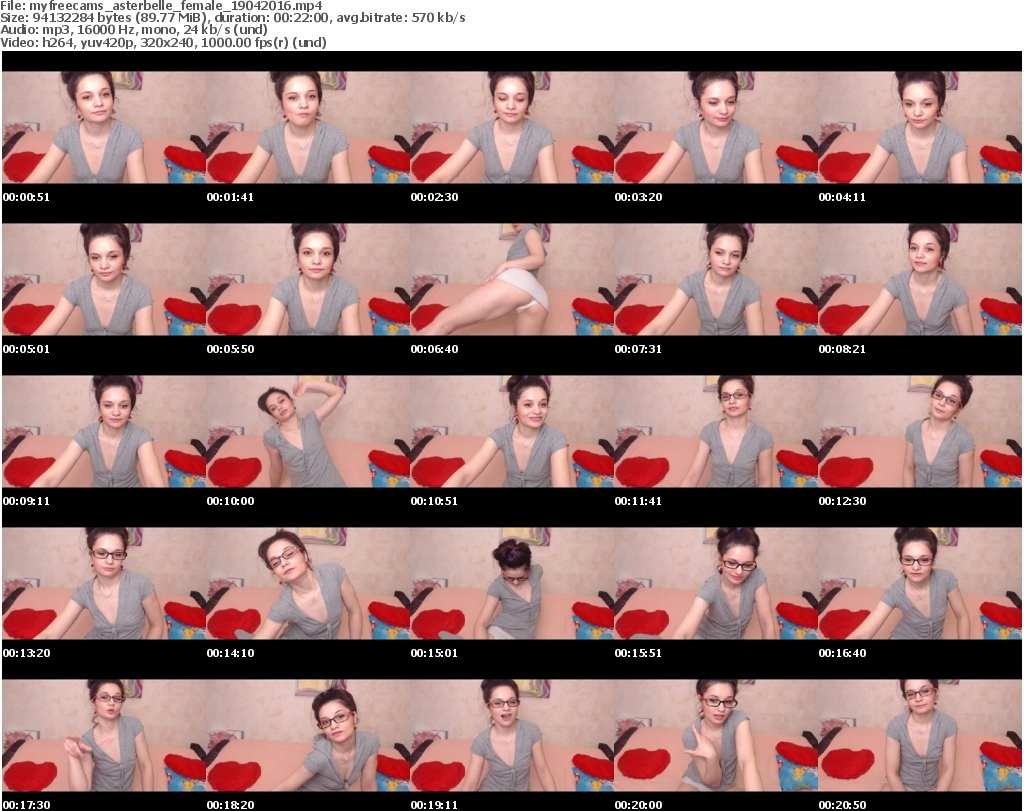
Task: Select the timestamp text 00:12:30
Action: (842, 501)
